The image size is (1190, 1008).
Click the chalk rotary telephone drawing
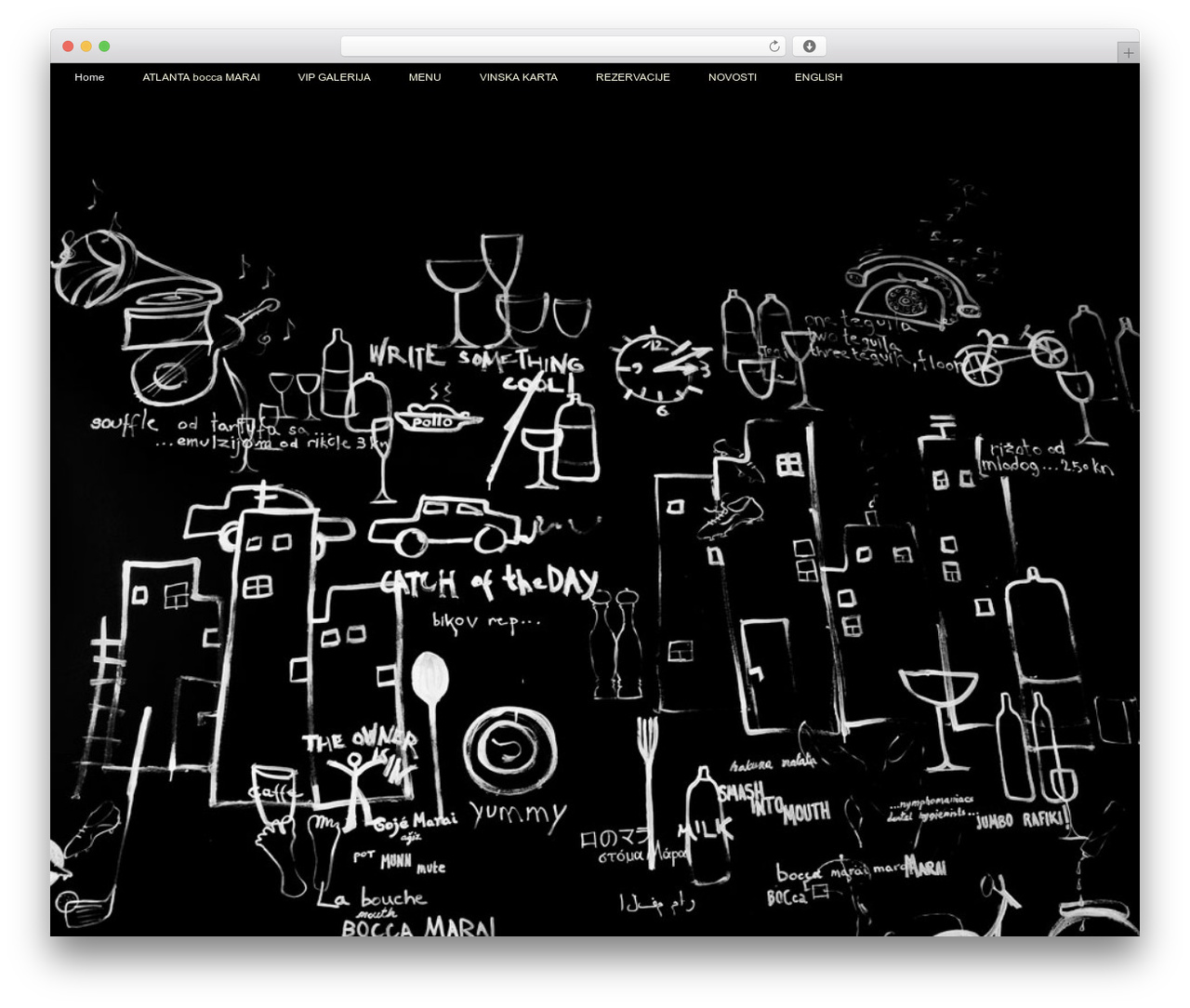click(911, 288)
